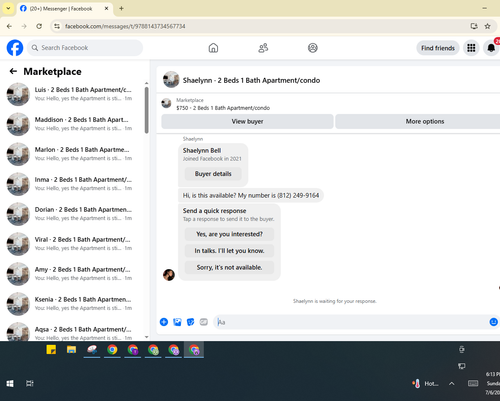This screenshot has height=401, width=500.
Task: Send quick response 'In talks. I'll let you know.'
Action: click(x=229, y=251)
